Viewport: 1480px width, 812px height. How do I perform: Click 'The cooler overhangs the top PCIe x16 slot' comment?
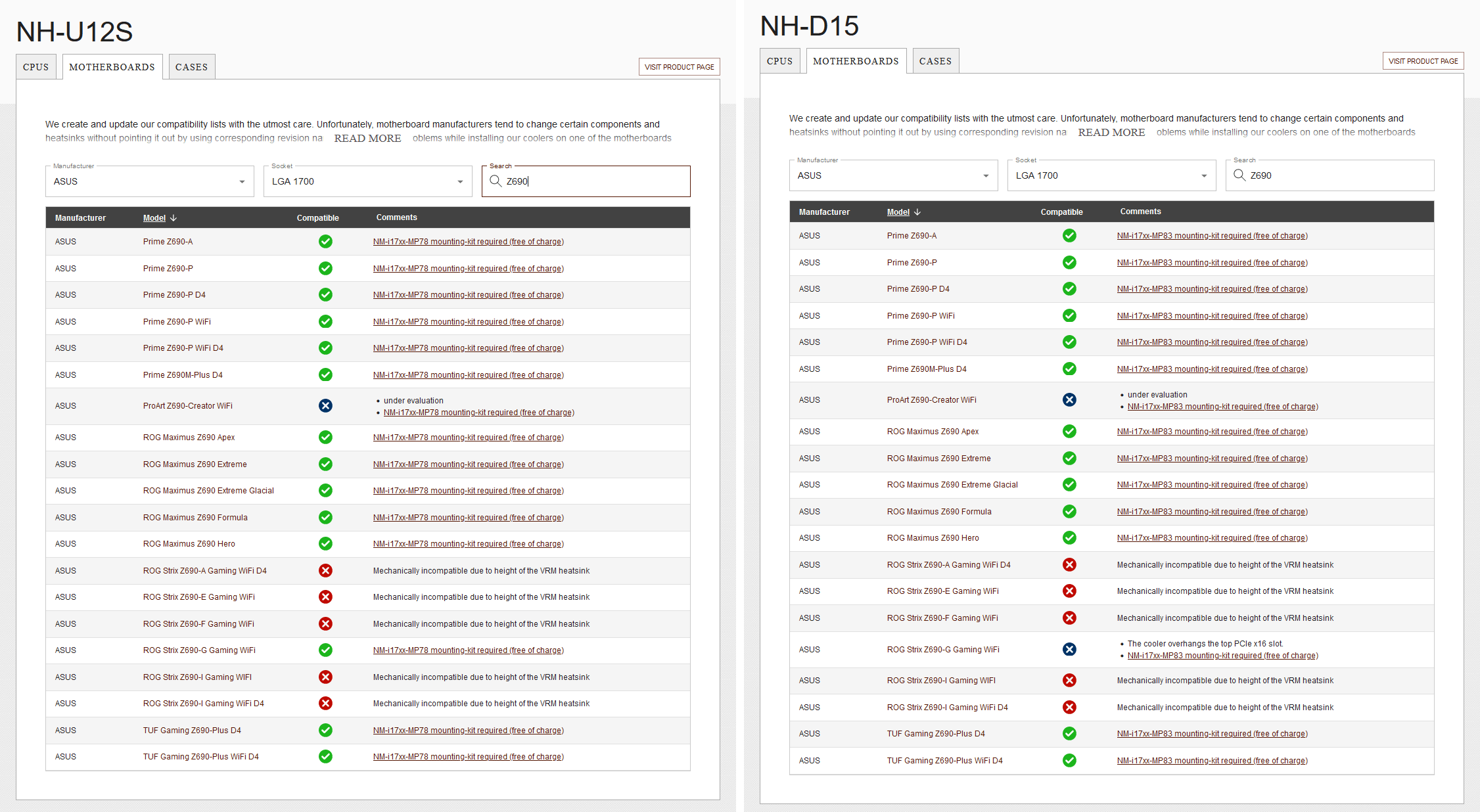coord(1205,644)
